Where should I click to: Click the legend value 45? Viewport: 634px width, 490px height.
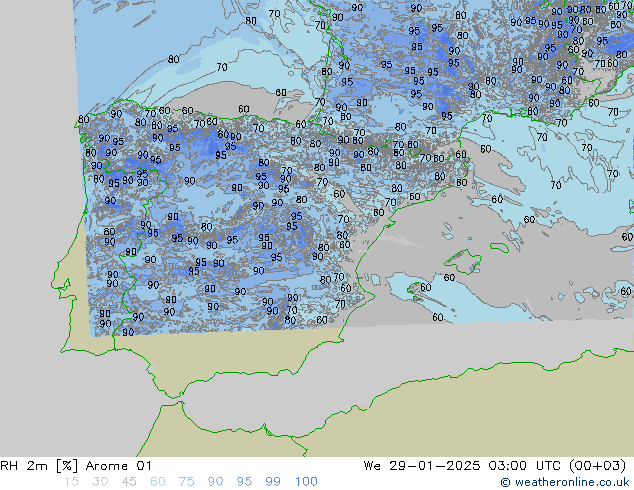click(x=129, y=482)
